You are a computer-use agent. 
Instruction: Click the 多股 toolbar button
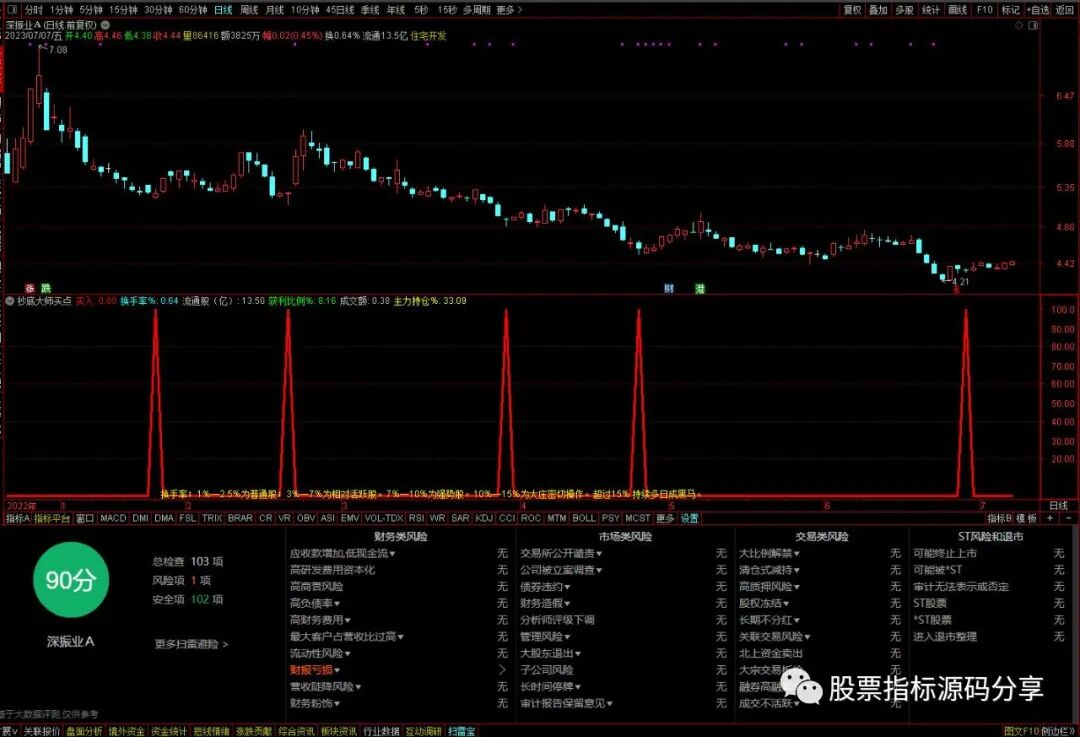coord(904,10)
